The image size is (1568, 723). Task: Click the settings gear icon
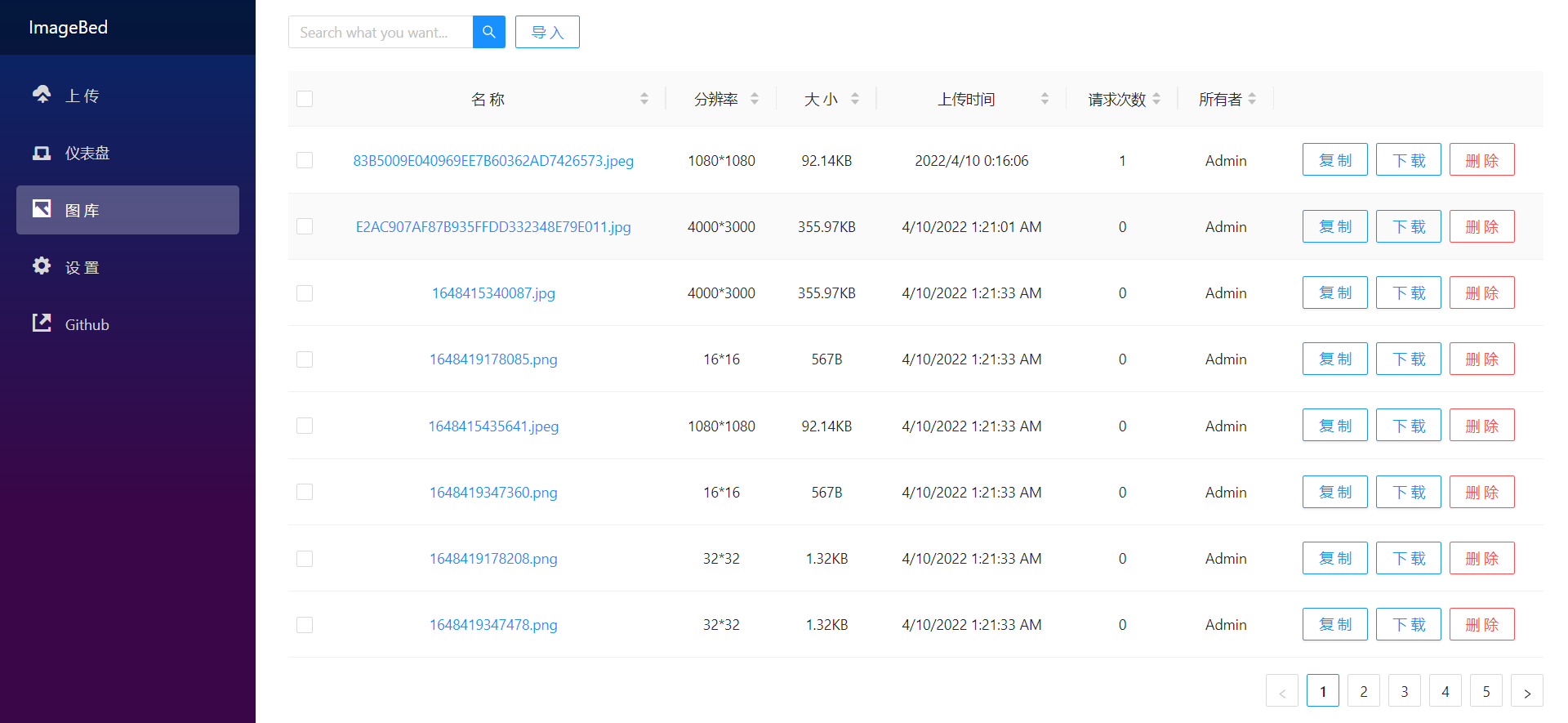pyautogui.click(x=42, y=266)
